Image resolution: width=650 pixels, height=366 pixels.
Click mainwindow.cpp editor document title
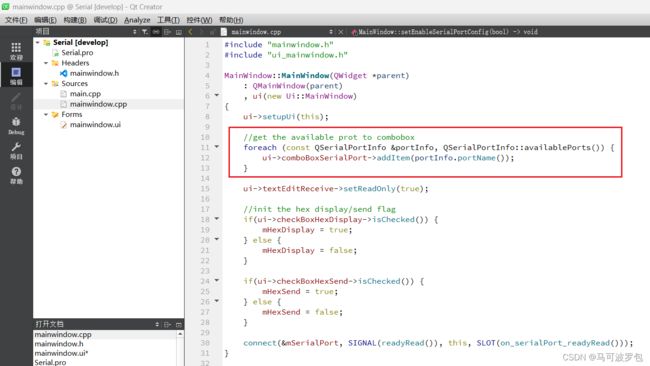click(x=256, y=32)
